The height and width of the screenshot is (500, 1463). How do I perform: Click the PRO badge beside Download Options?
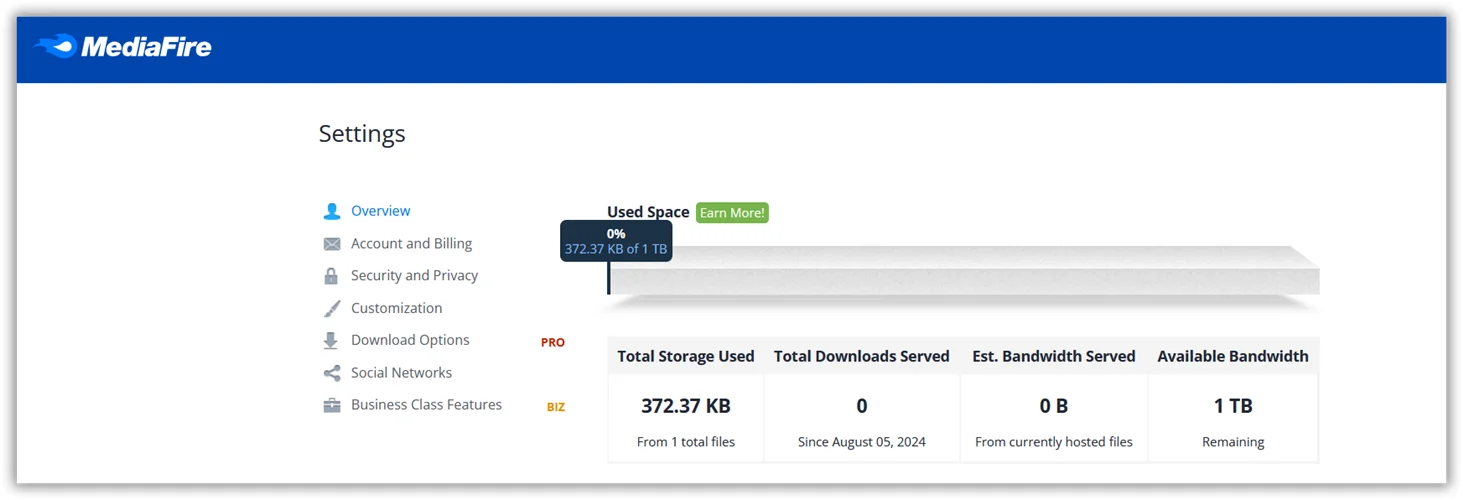(x=553, y=342)
